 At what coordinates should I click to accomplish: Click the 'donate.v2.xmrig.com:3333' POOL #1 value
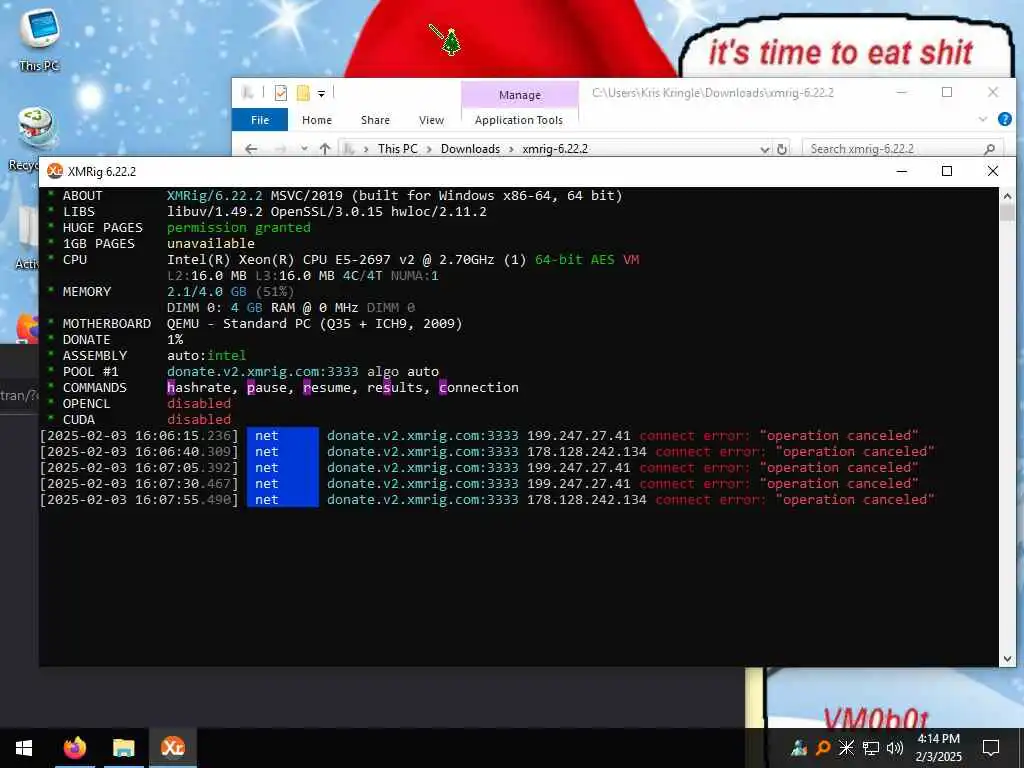263,372
